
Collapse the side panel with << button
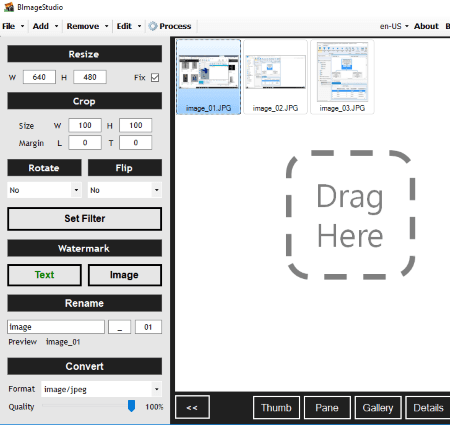(192, 407)
